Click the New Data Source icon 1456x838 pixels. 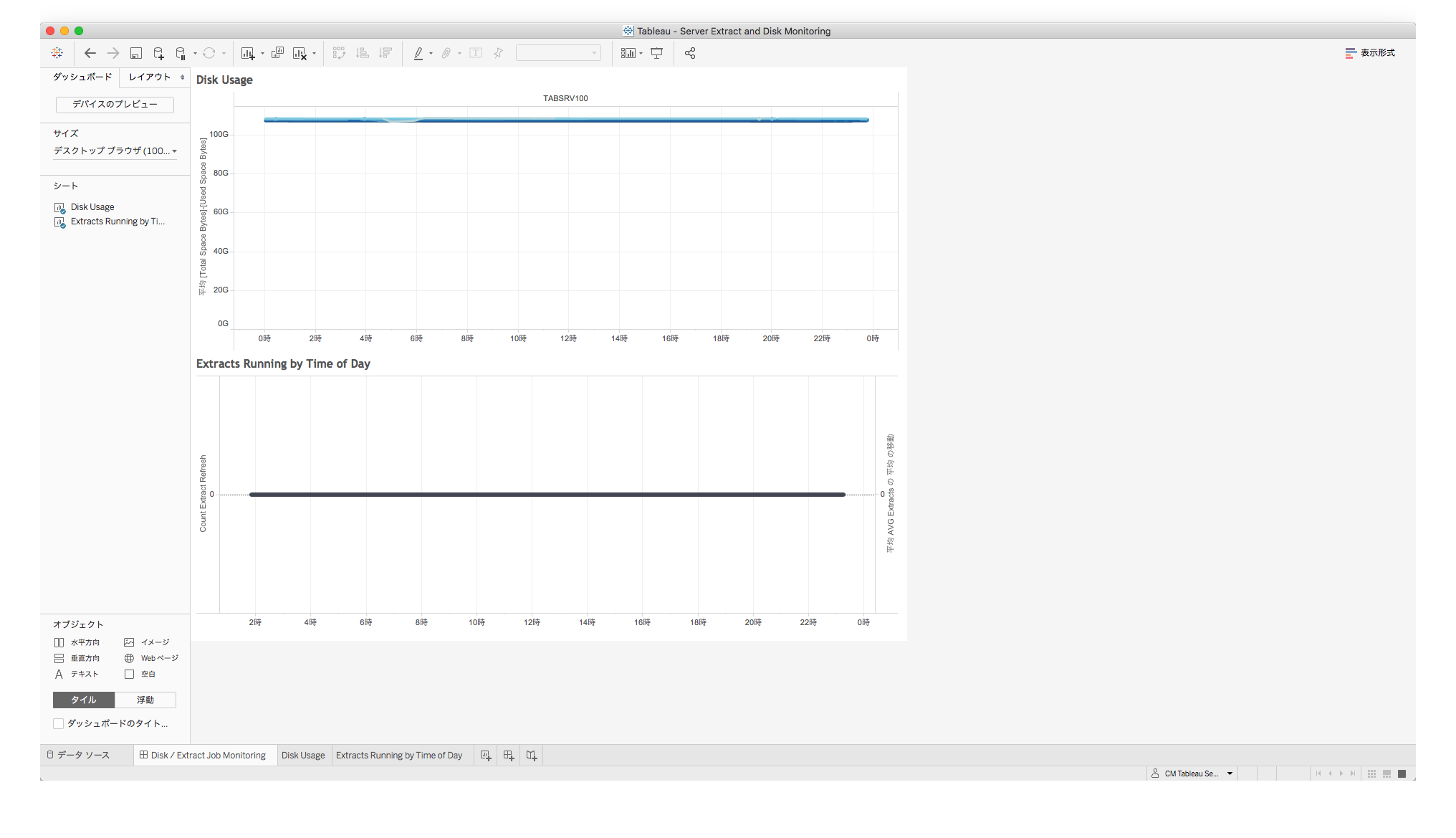tap(158, 52)
